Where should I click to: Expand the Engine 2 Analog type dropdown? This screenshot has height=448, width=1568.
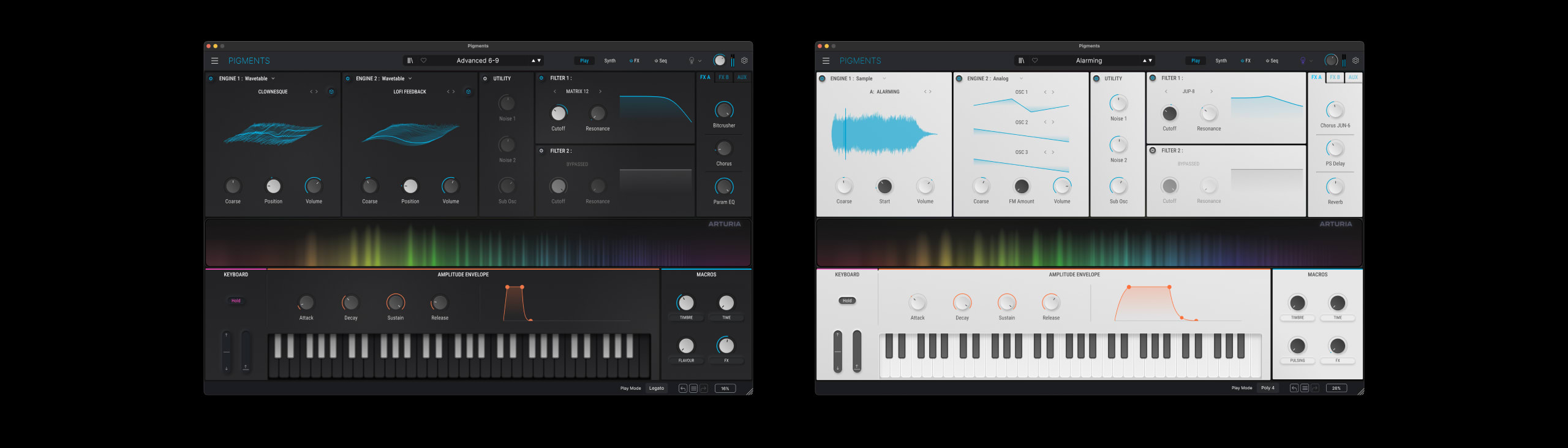click(1021, 78)
